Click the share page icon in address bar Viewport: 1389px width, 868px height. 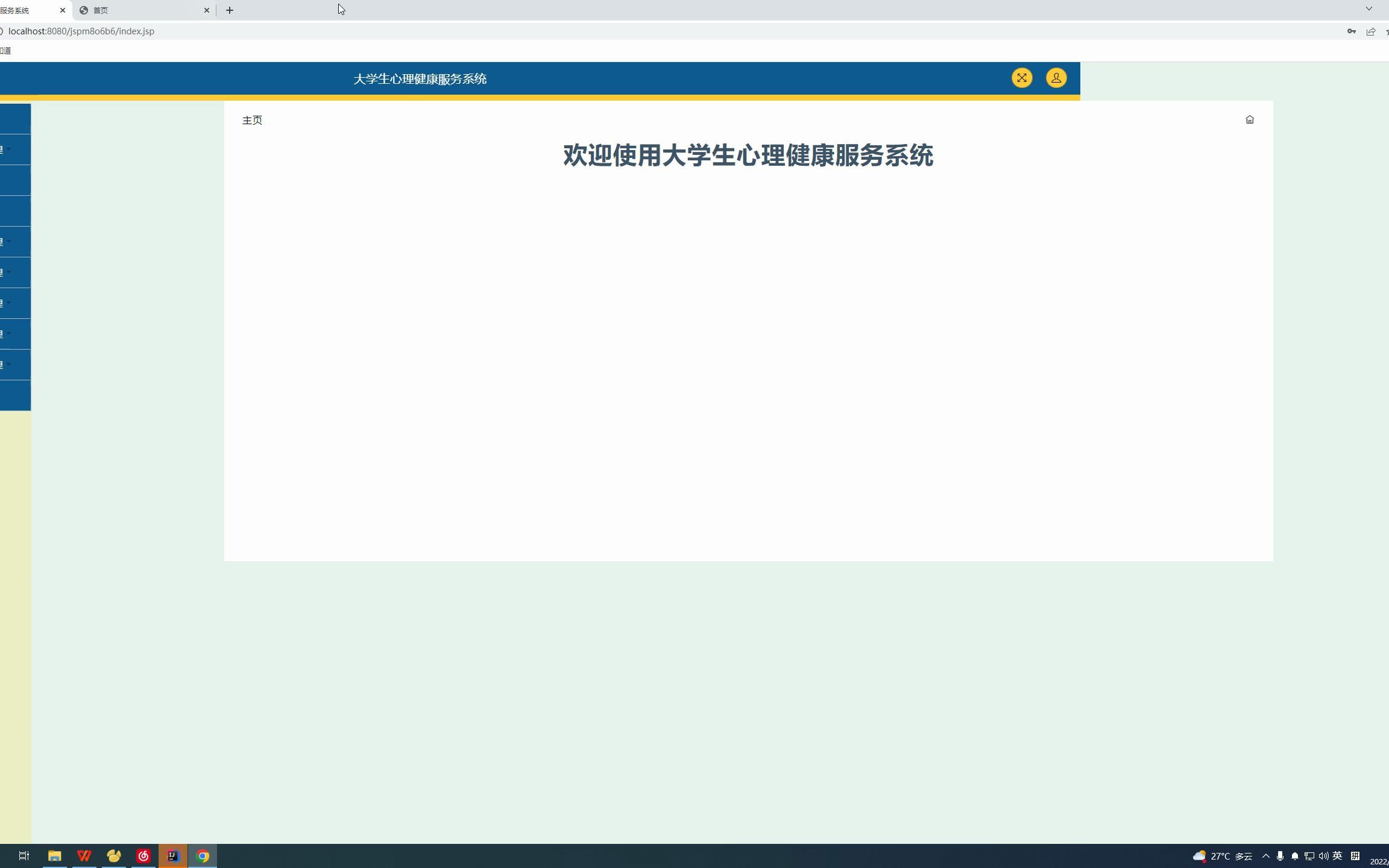coord(1371,31)
